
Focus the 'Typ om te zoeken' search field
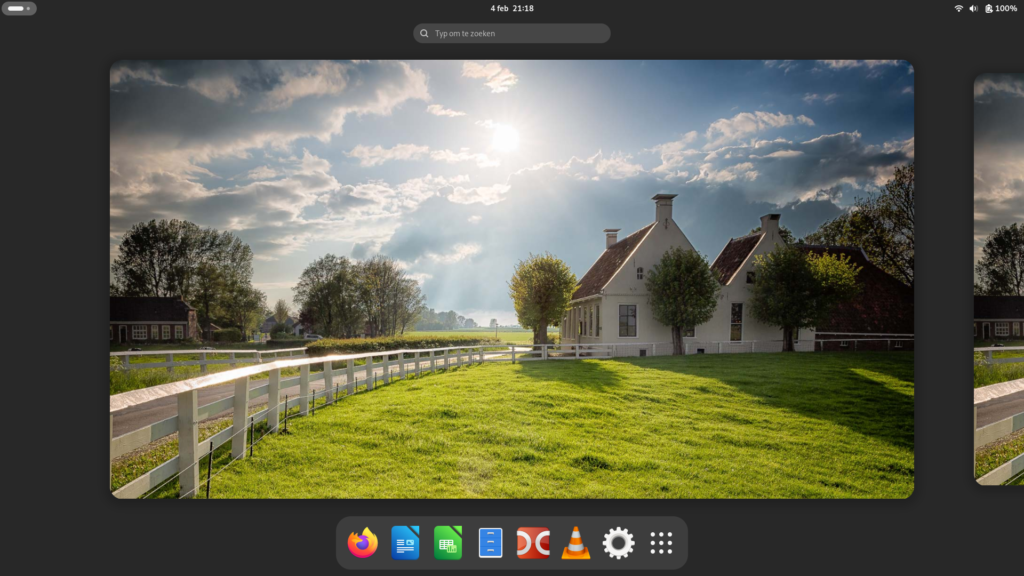(x=520, y=33)
